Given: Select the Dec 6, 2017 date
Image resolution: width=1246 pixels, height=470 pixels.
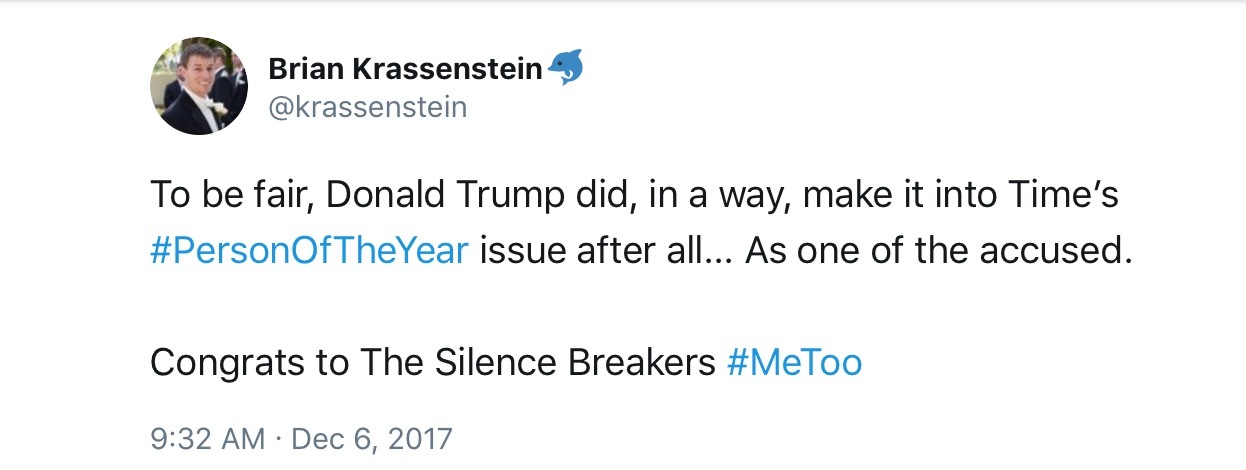Looking at the screenshot, I should [x=372, y=438].
